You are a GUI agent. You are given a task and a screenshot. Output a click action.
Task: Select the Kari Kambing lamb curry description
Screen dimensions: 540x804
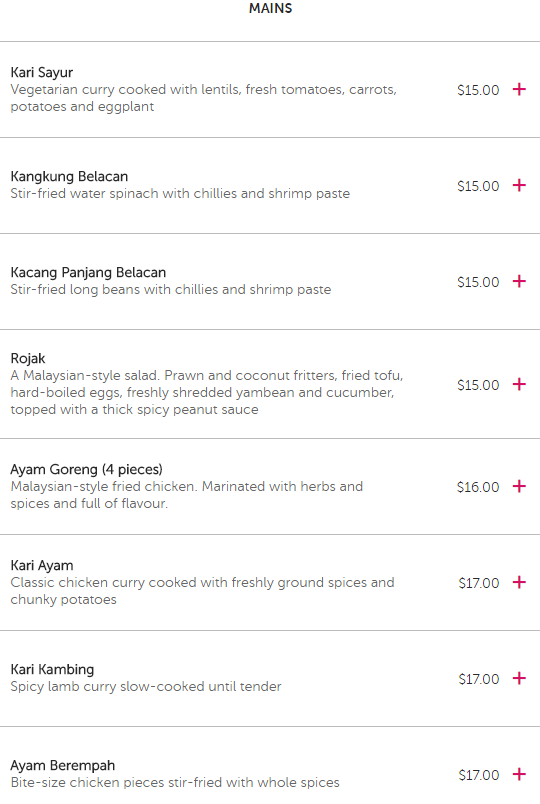click(146, 687)
